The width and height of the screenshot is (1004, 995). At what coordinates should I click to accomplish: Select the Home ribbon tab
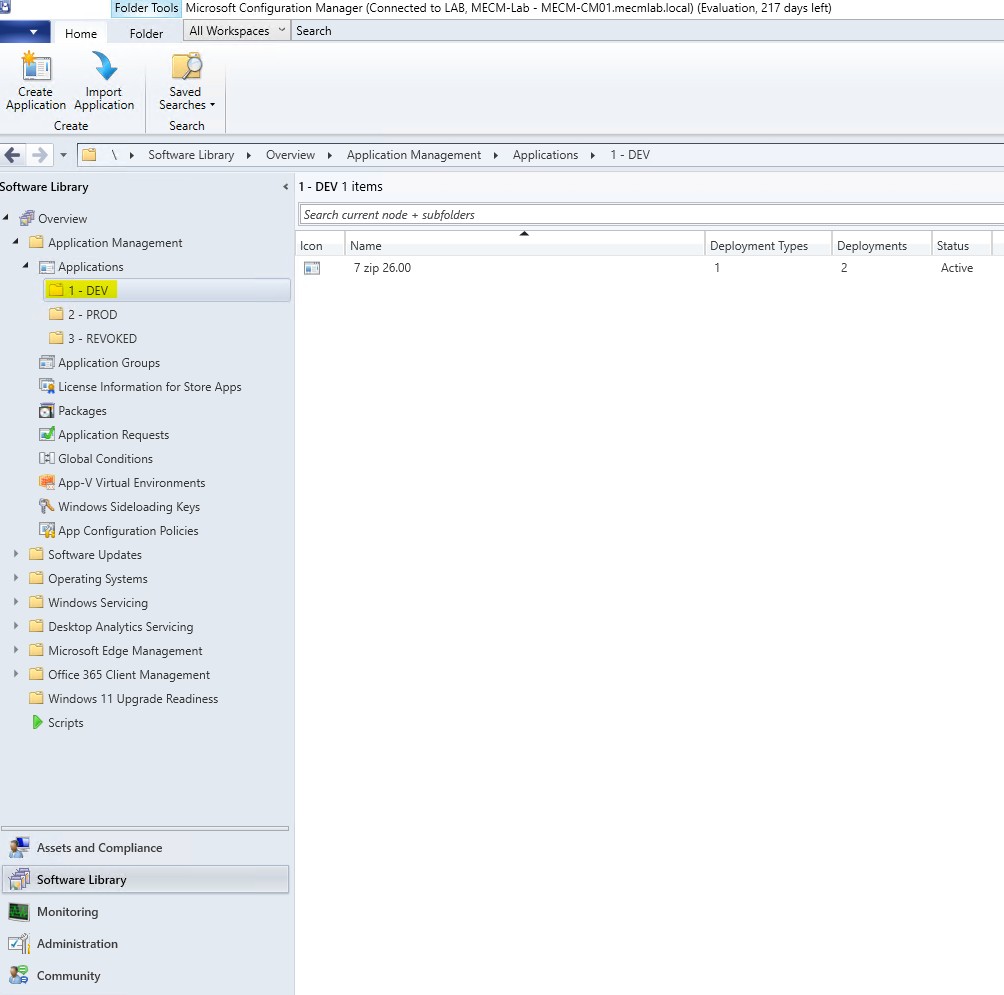[x=81, y=33]
